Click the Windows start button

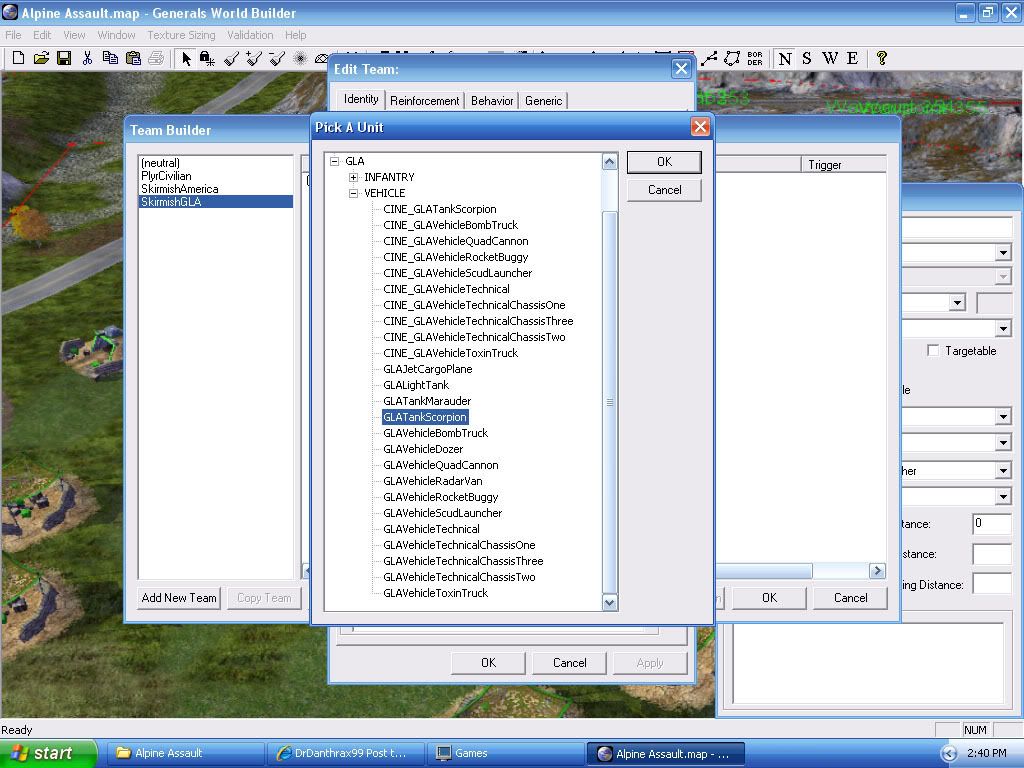[x=48, y=753]
